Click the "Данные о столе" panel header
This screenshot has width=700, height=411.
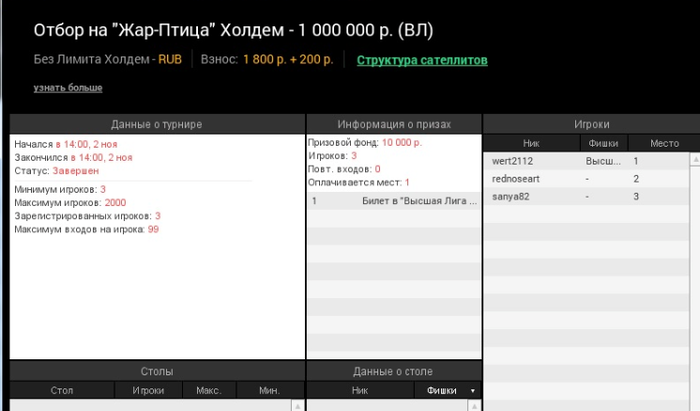tap(394, 371)
